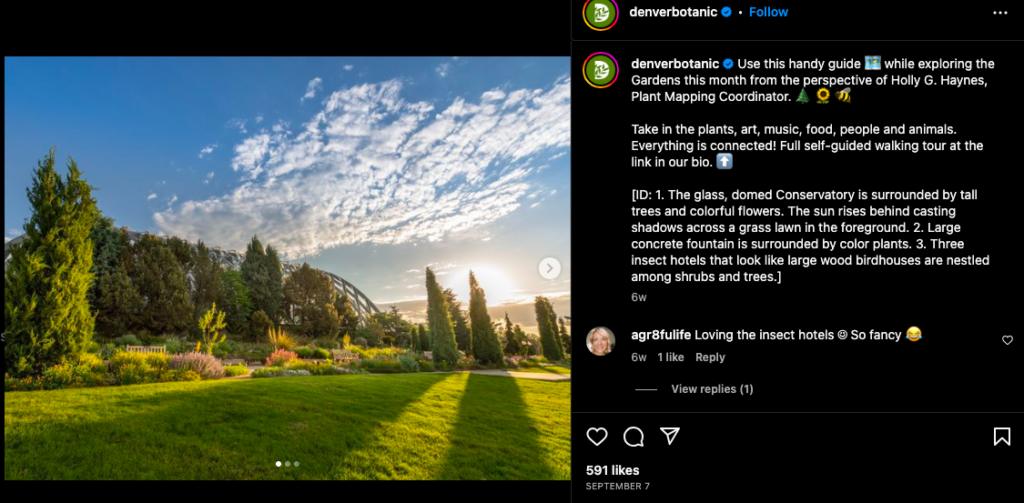Open the comment bubble icon

tap(633, 436)
